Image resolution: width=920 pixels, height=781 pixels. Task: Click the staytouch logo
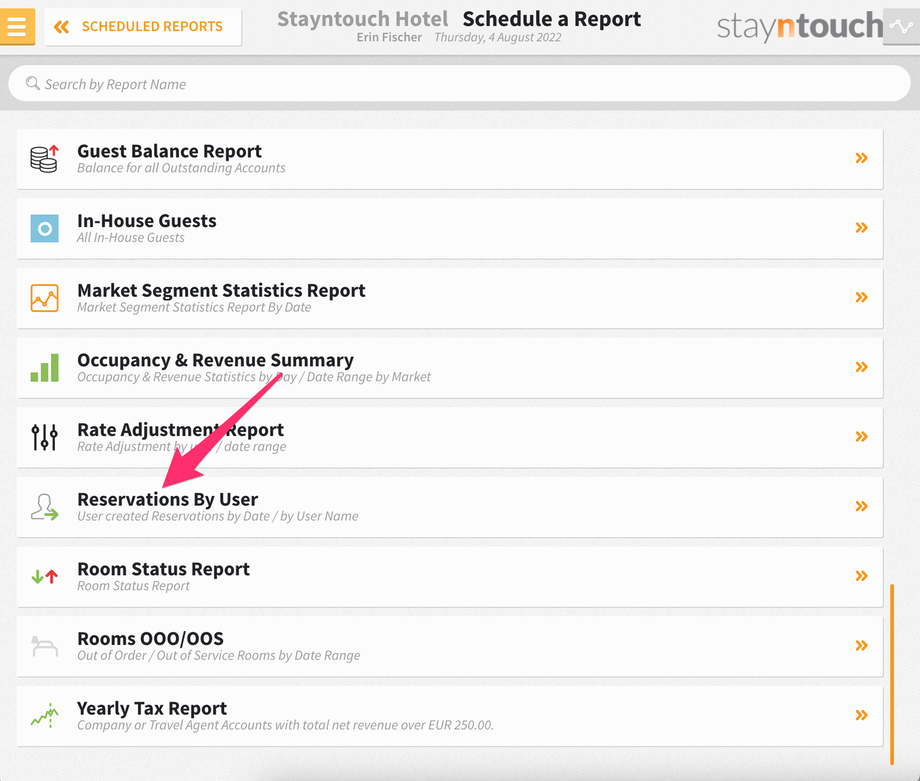[x=800, y=26]
